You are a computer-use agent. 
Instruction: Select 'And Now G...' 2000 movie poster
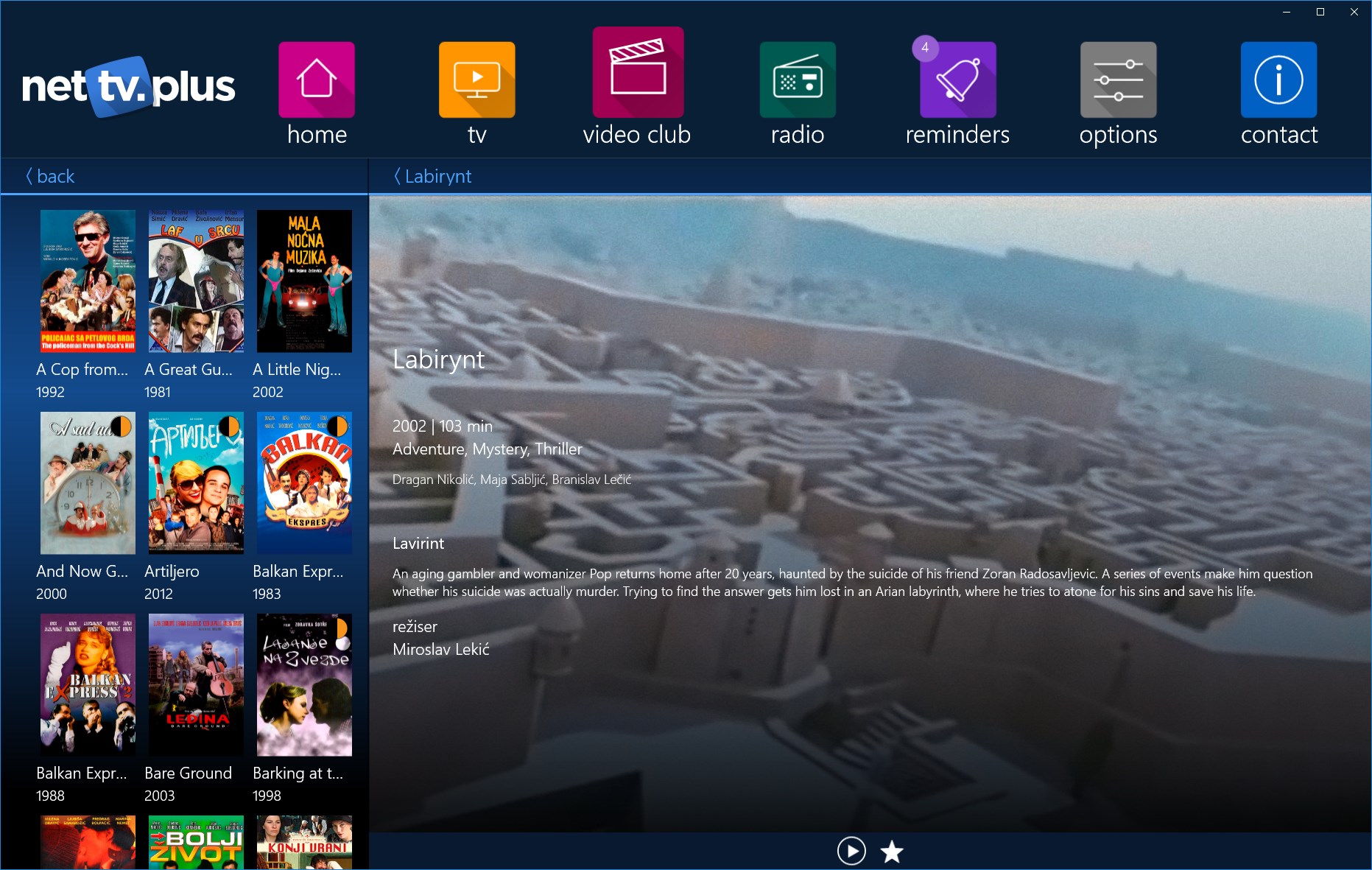pos(88,483)
